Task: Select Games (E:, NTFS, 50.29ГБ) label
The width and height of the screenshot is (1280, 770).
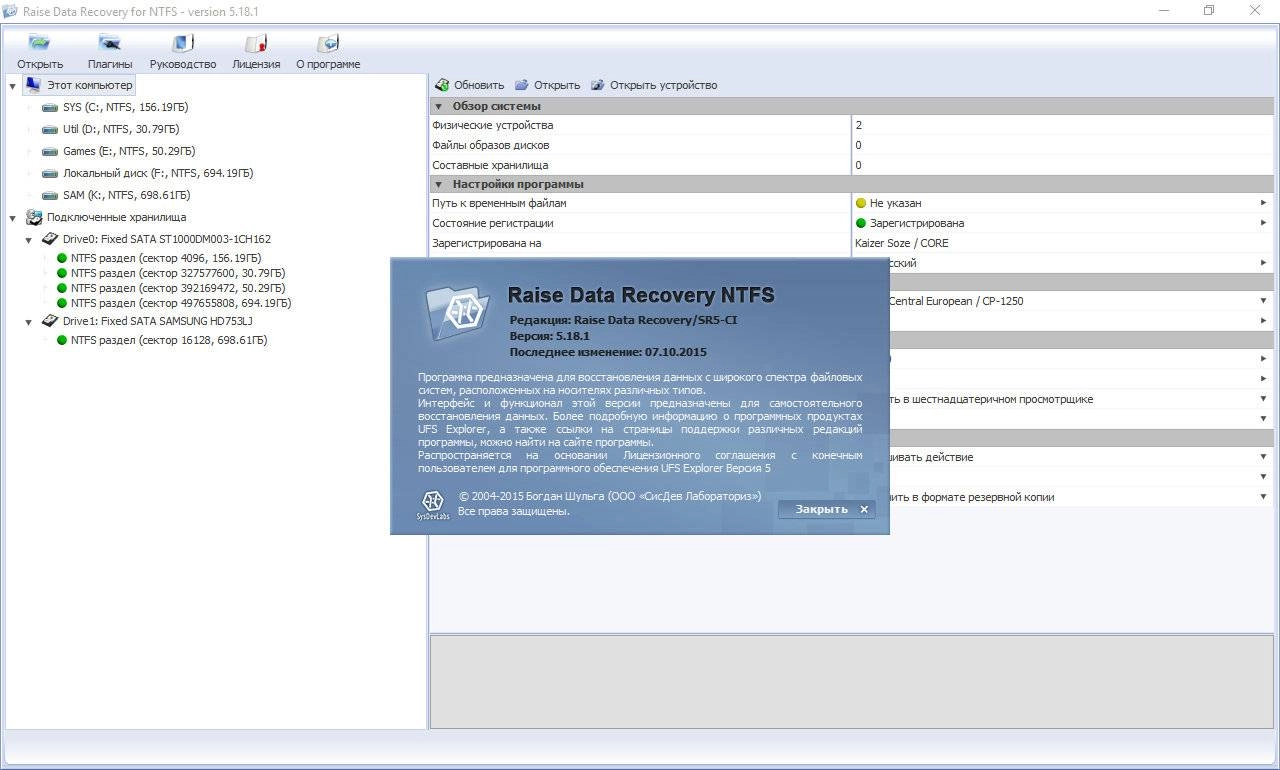Action: [x=129, y=151]
